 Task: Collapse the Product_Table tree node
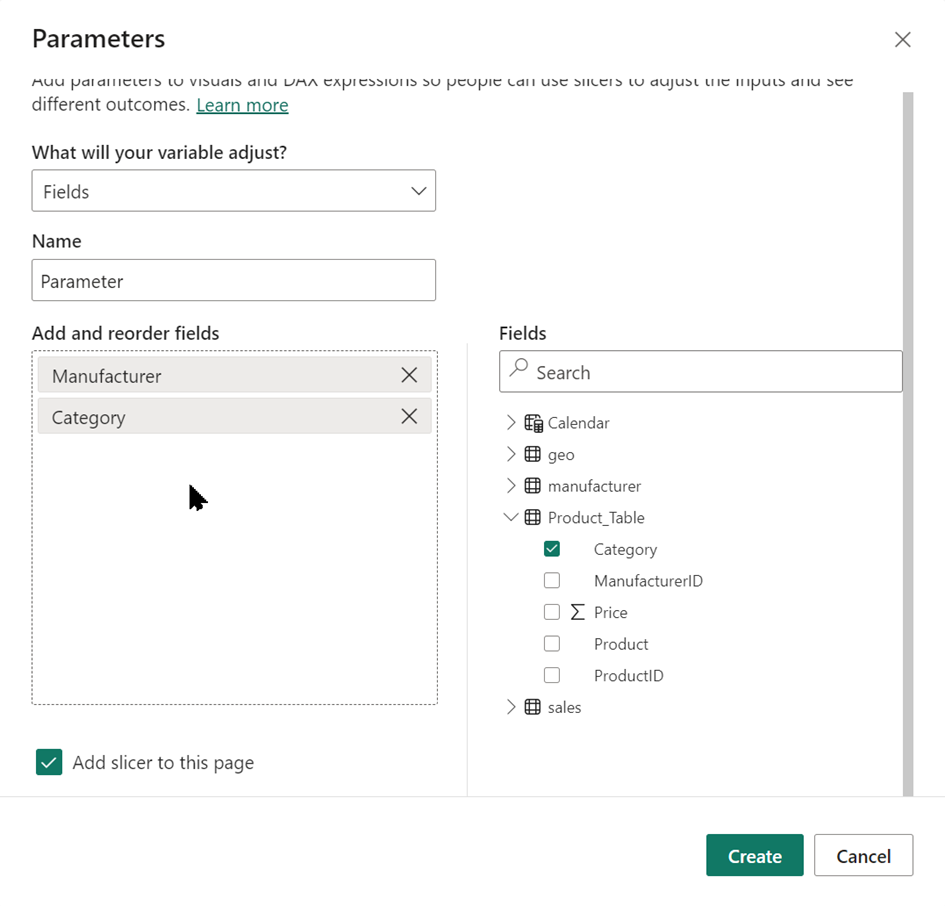(511, 518)
